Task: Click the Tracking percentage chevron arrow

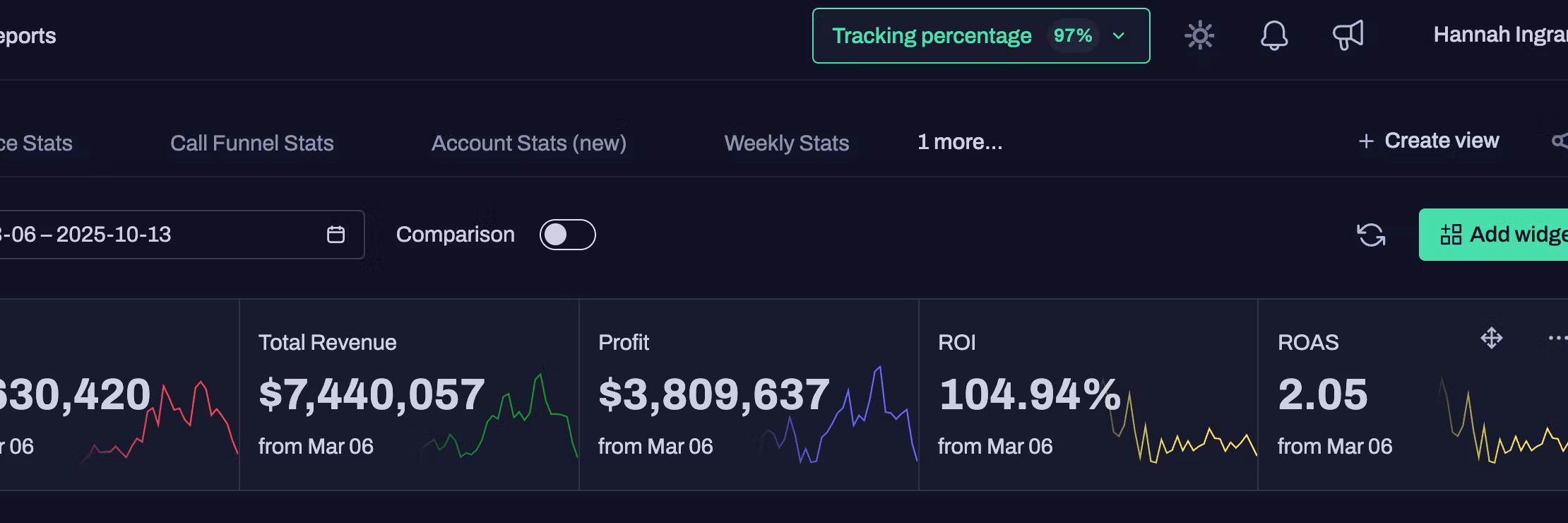Action: click(1119, 36)
